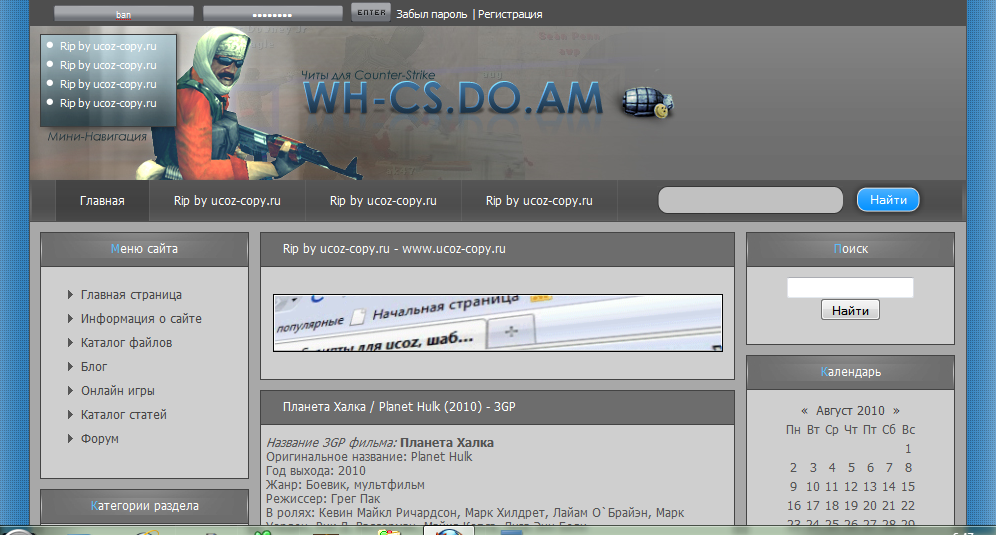This screenshot has width=996, height=535.
Task: Open 'Информация о сайте' in site menu
Action: 141,319
